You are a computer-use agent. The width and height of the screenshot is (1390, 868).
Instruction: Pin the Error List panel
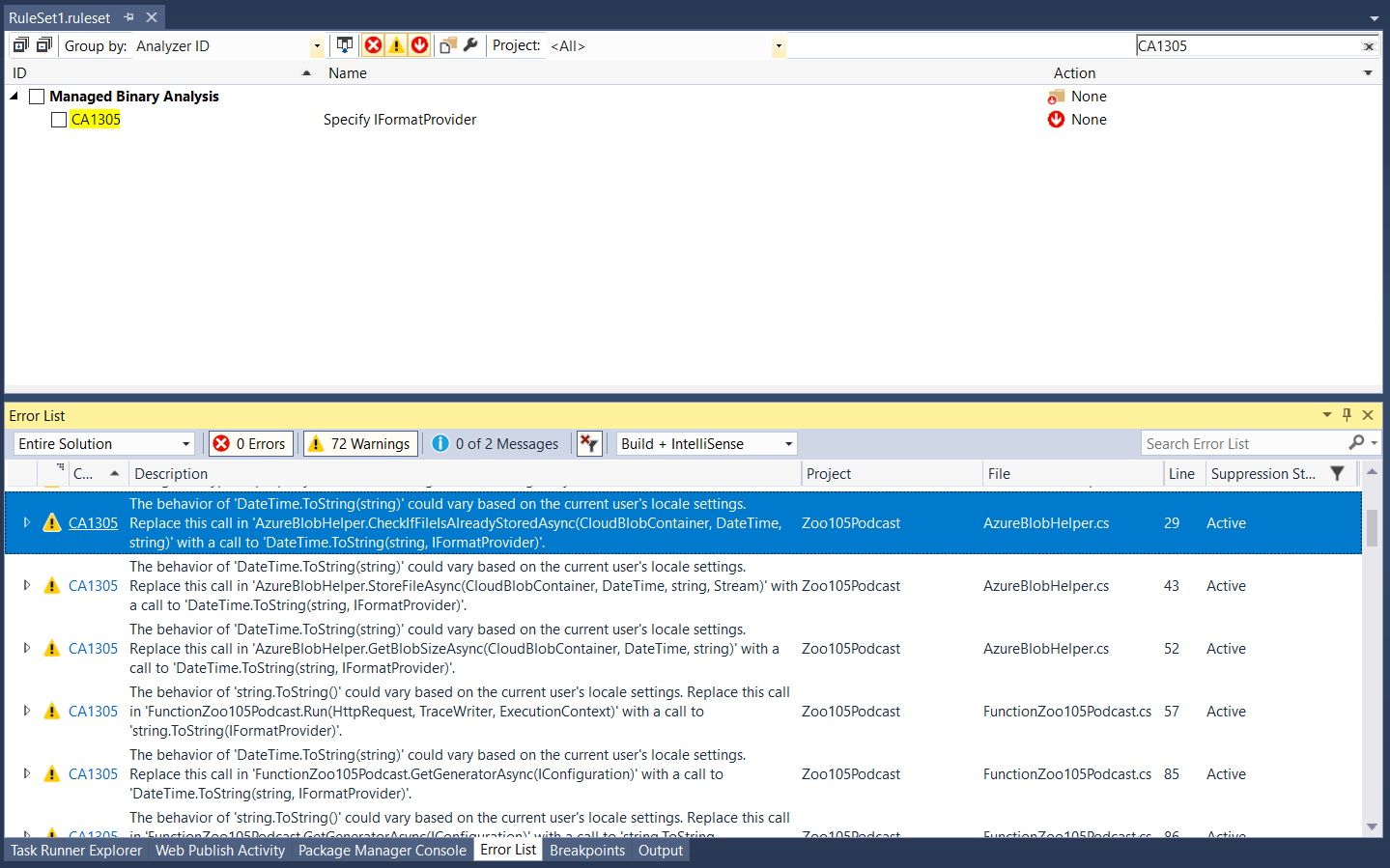pos(1347,415)
